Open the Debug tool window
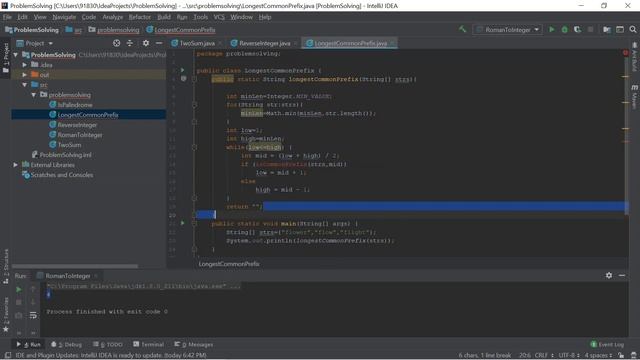The width and height of the screenshot is (640, 360). coord(67,344)
